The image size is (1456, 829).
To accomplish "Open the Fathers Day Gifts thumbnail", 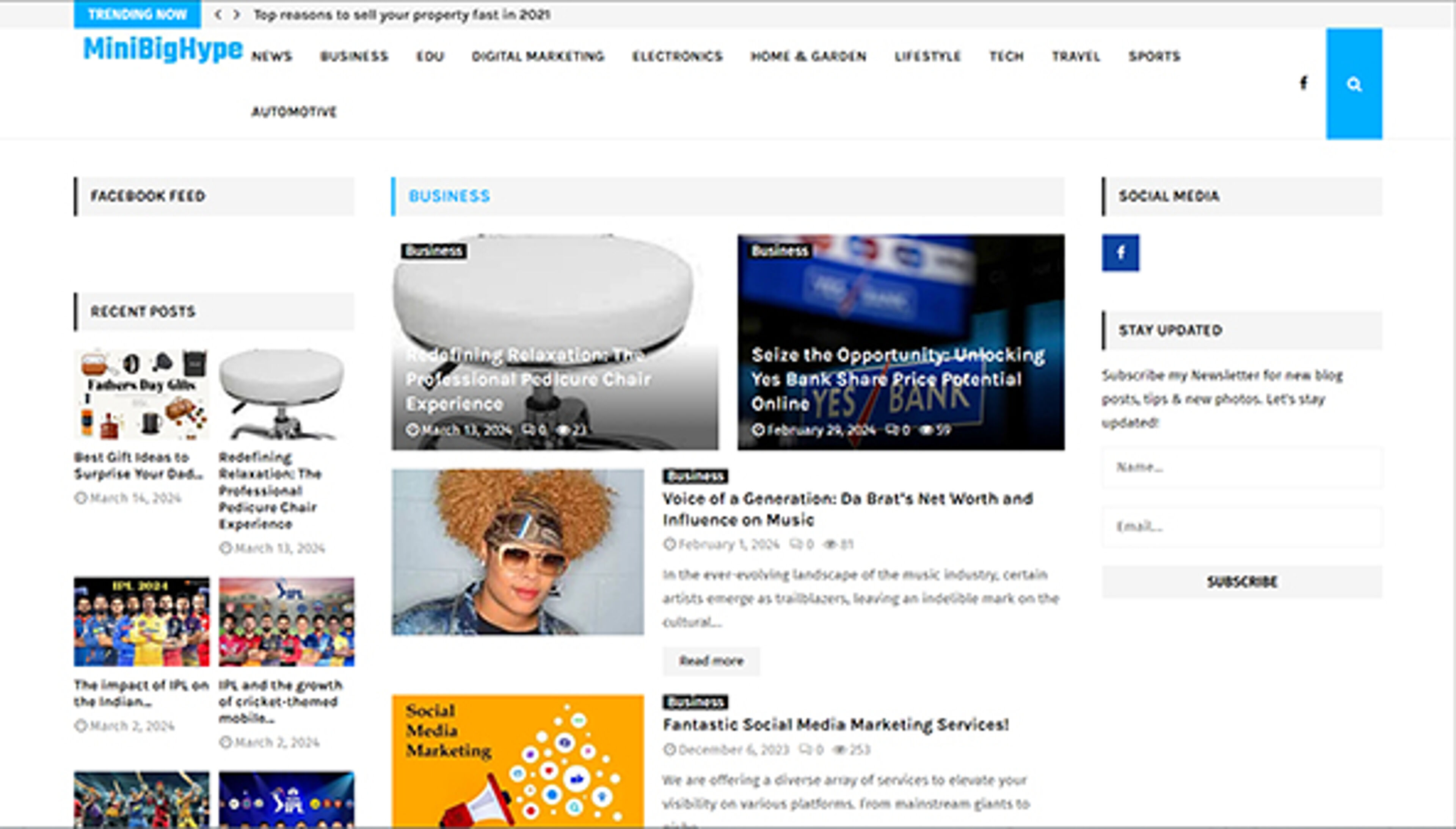I will (141, 394).
